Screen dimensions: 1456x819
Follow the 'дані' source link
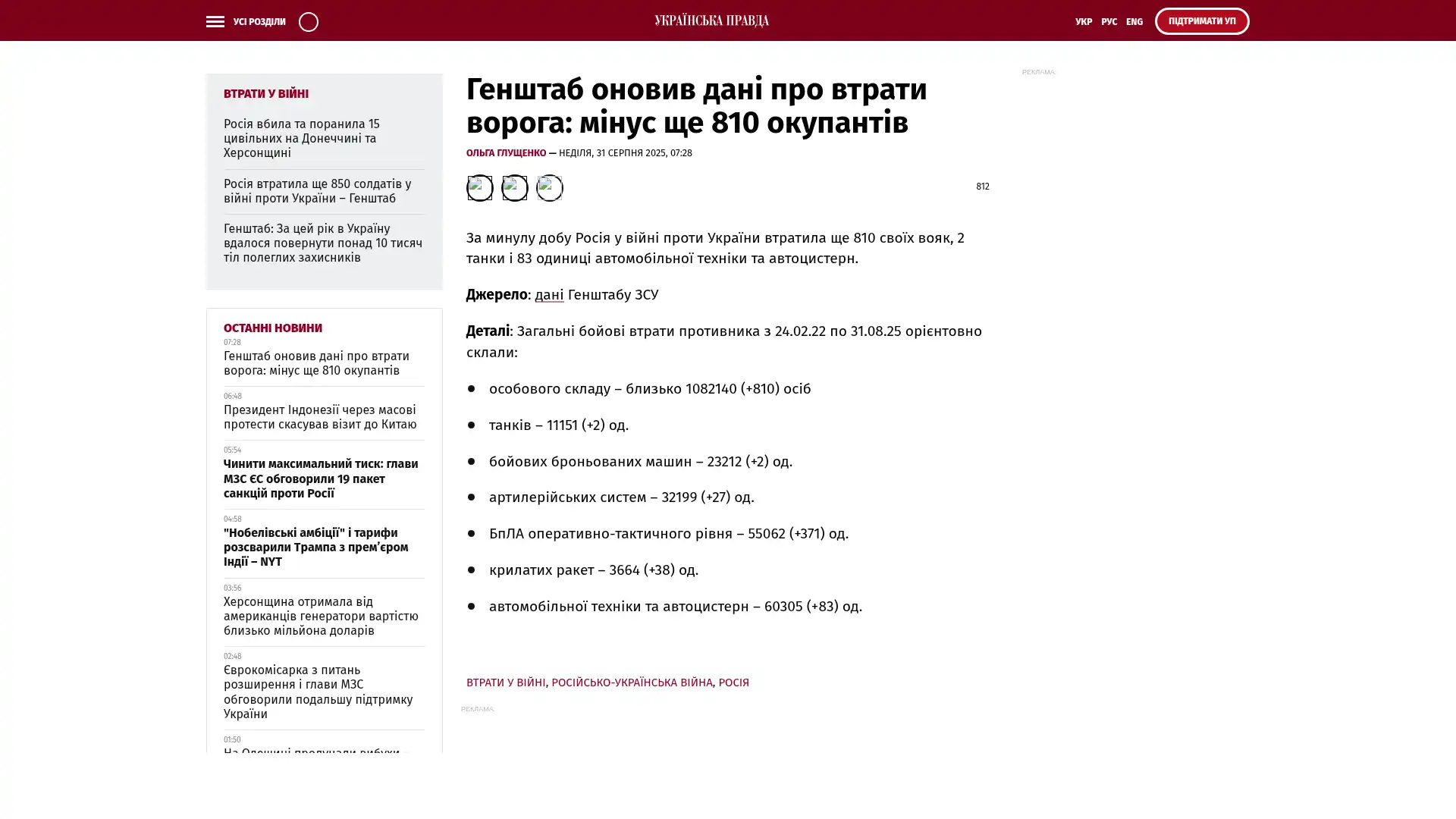point(549,294)
